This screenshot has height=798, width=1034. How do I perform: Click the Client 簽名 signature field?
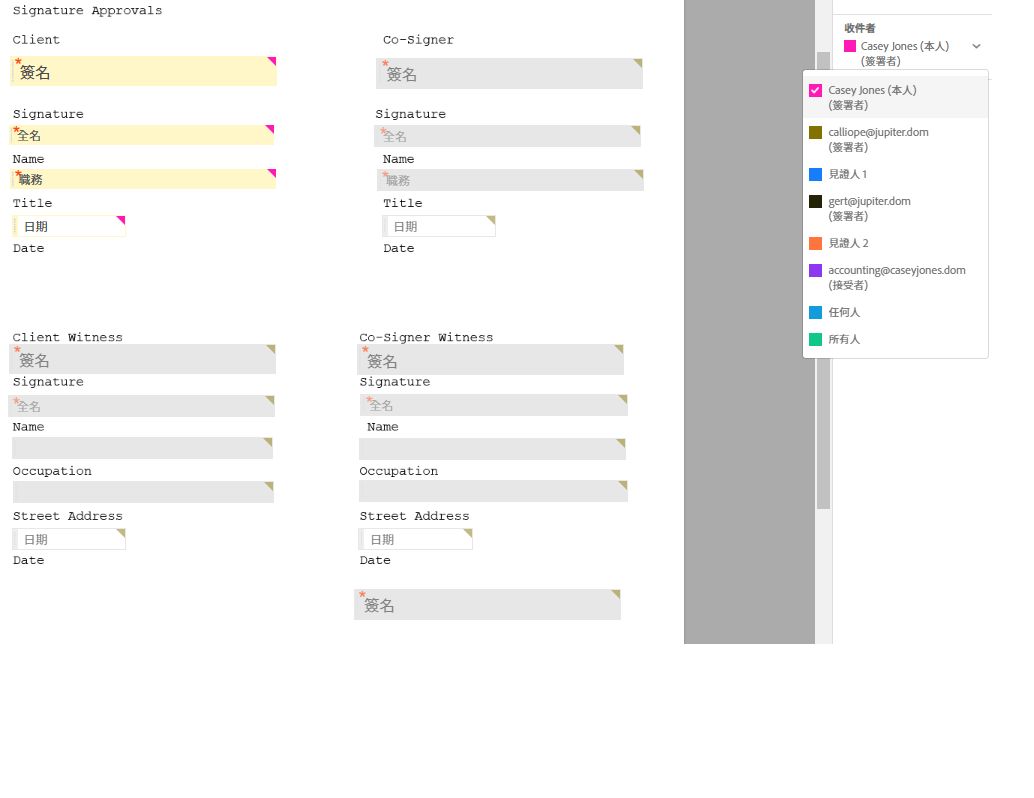point(144,71)
